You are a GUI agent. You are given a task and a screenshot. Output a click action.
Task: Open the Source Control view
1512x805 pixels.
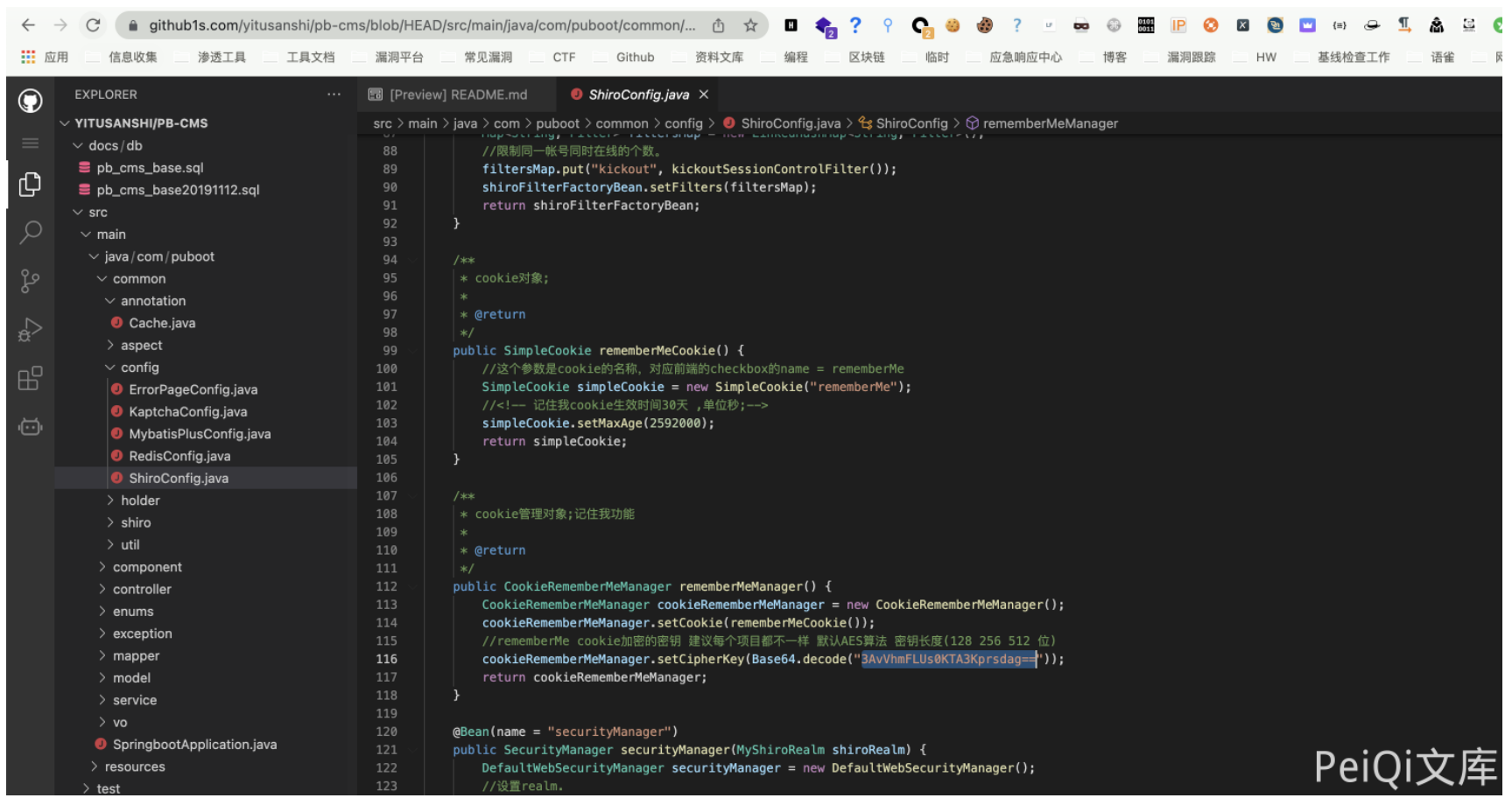tap(30, 281)
